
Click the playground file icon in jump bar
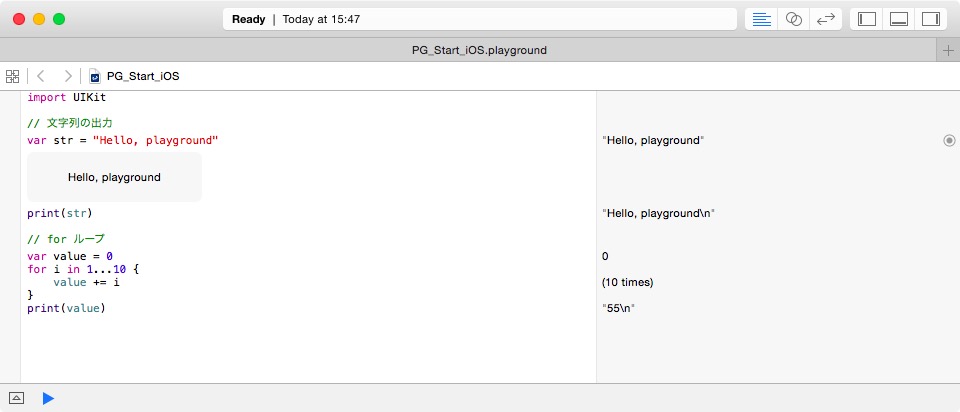95,77
